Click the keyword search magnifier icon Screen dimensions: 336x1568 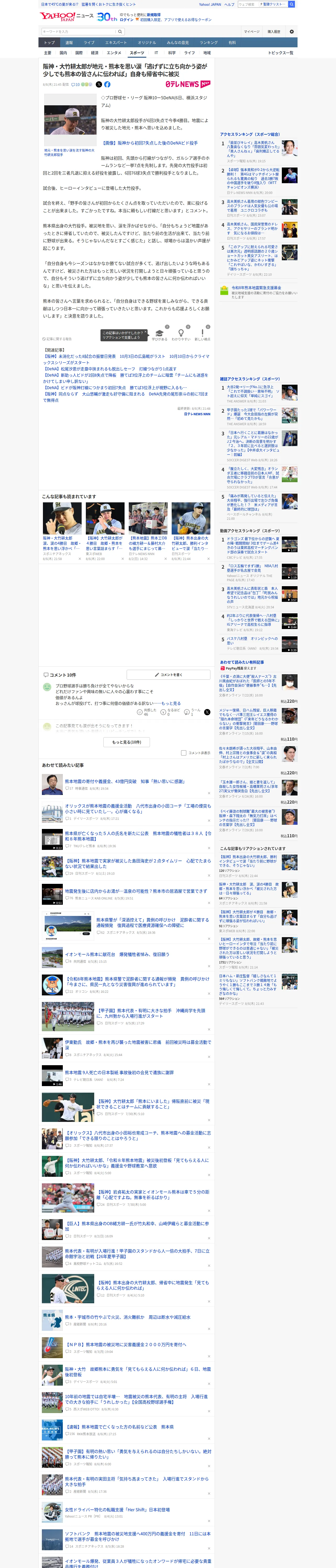[120, 32]
